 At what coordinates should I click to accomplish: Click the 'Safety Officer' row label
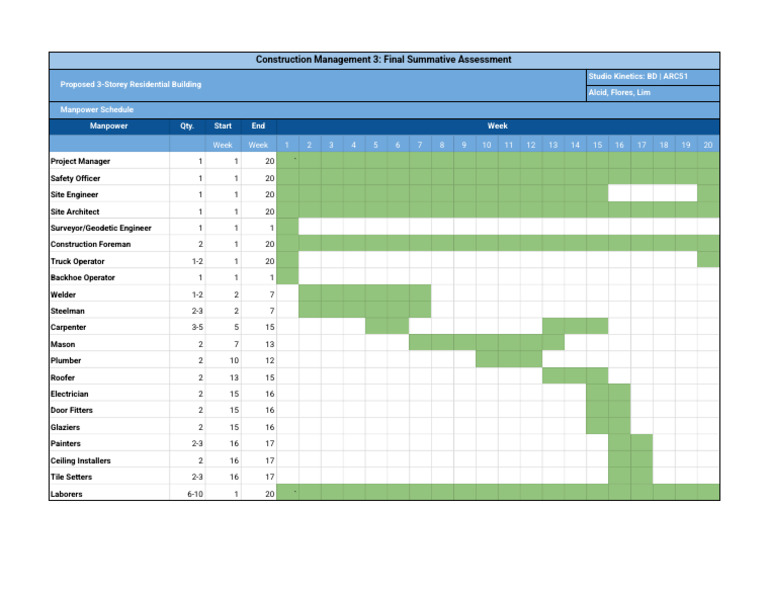click(75, 178)
